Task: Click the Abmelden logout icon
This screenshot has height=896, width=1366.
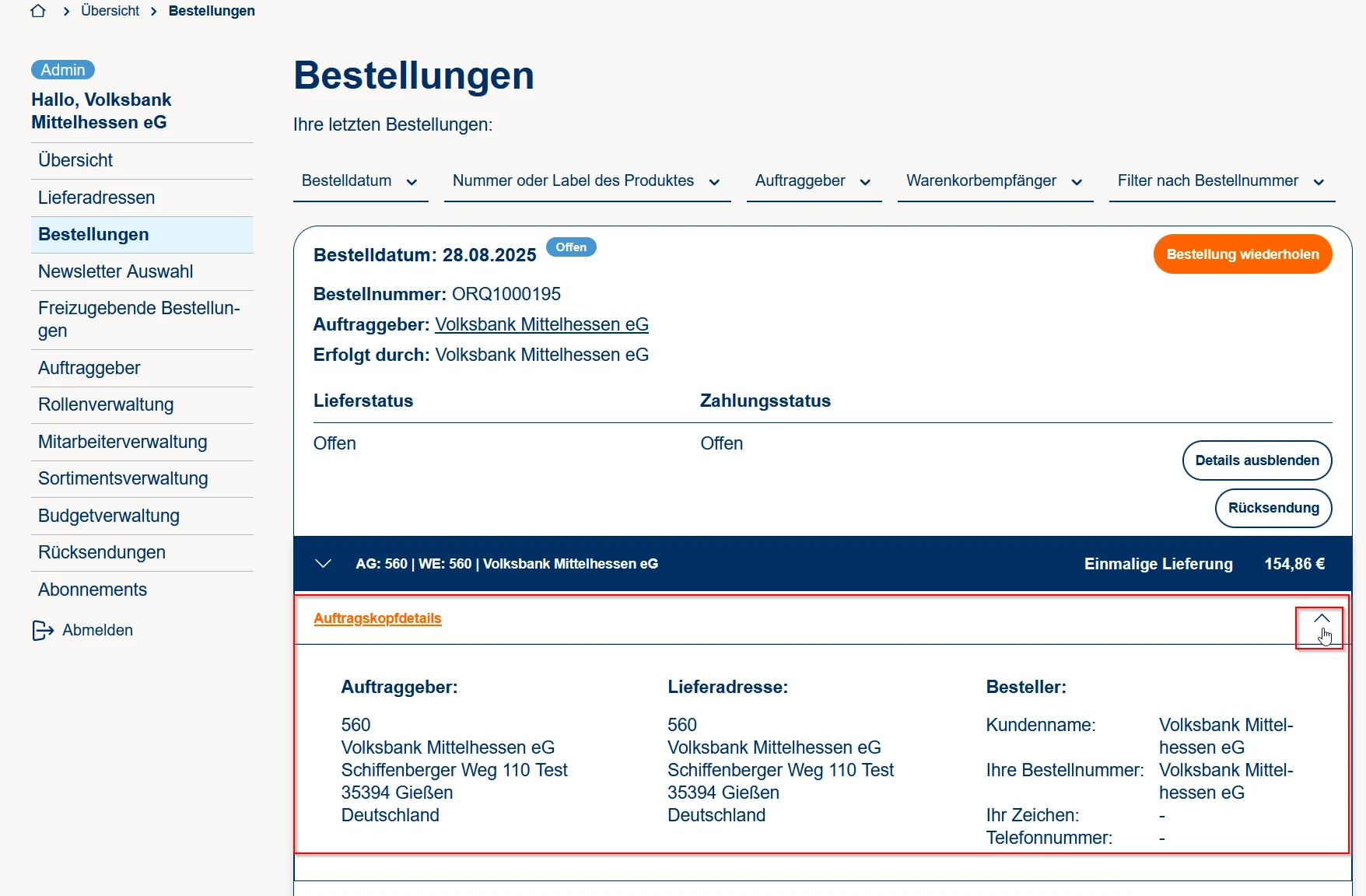Action: click(x=43, y=630)
